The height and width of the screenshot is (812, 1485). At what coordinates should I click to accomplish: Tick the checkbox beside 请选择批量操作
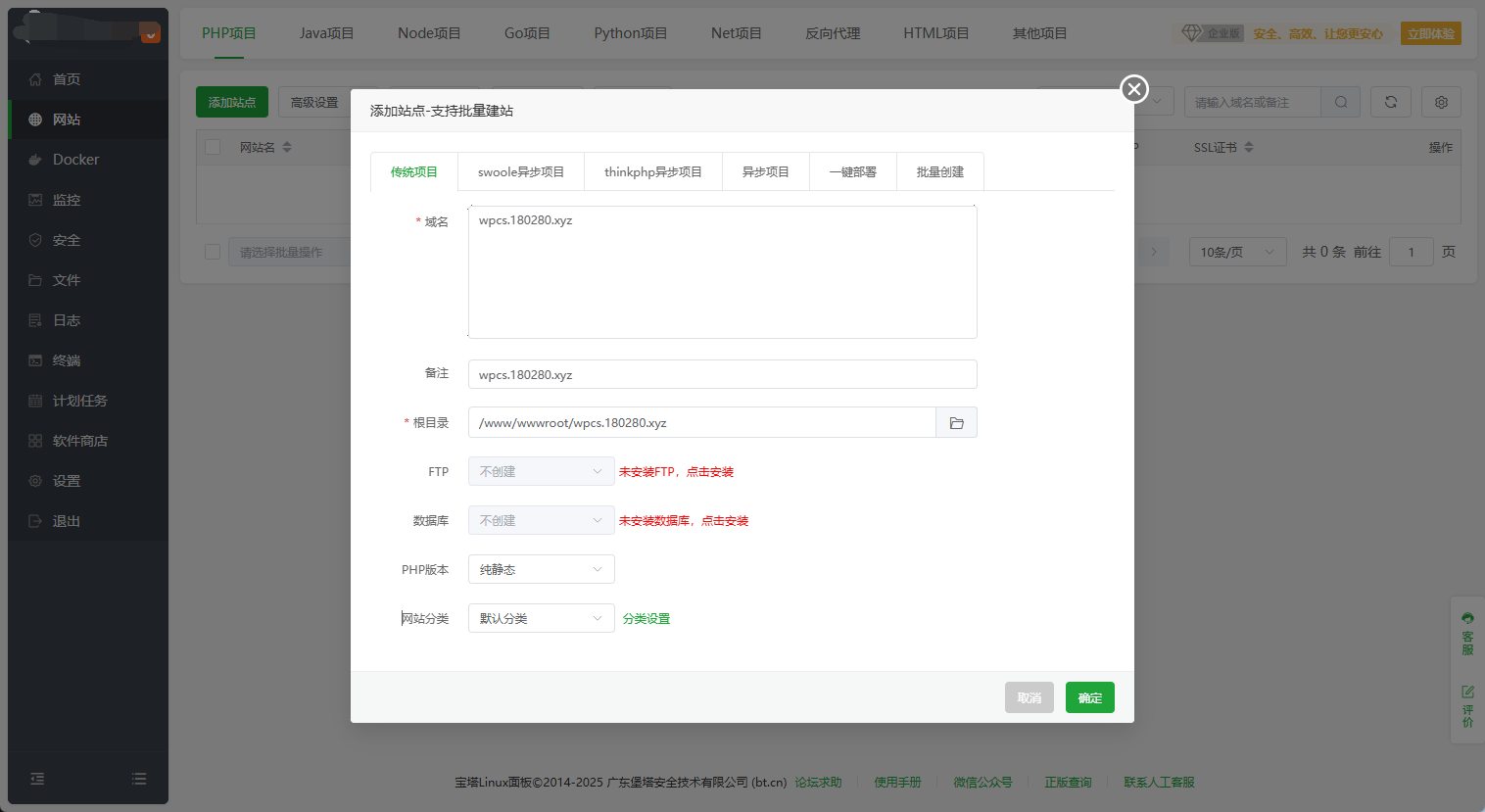[213, 252]
